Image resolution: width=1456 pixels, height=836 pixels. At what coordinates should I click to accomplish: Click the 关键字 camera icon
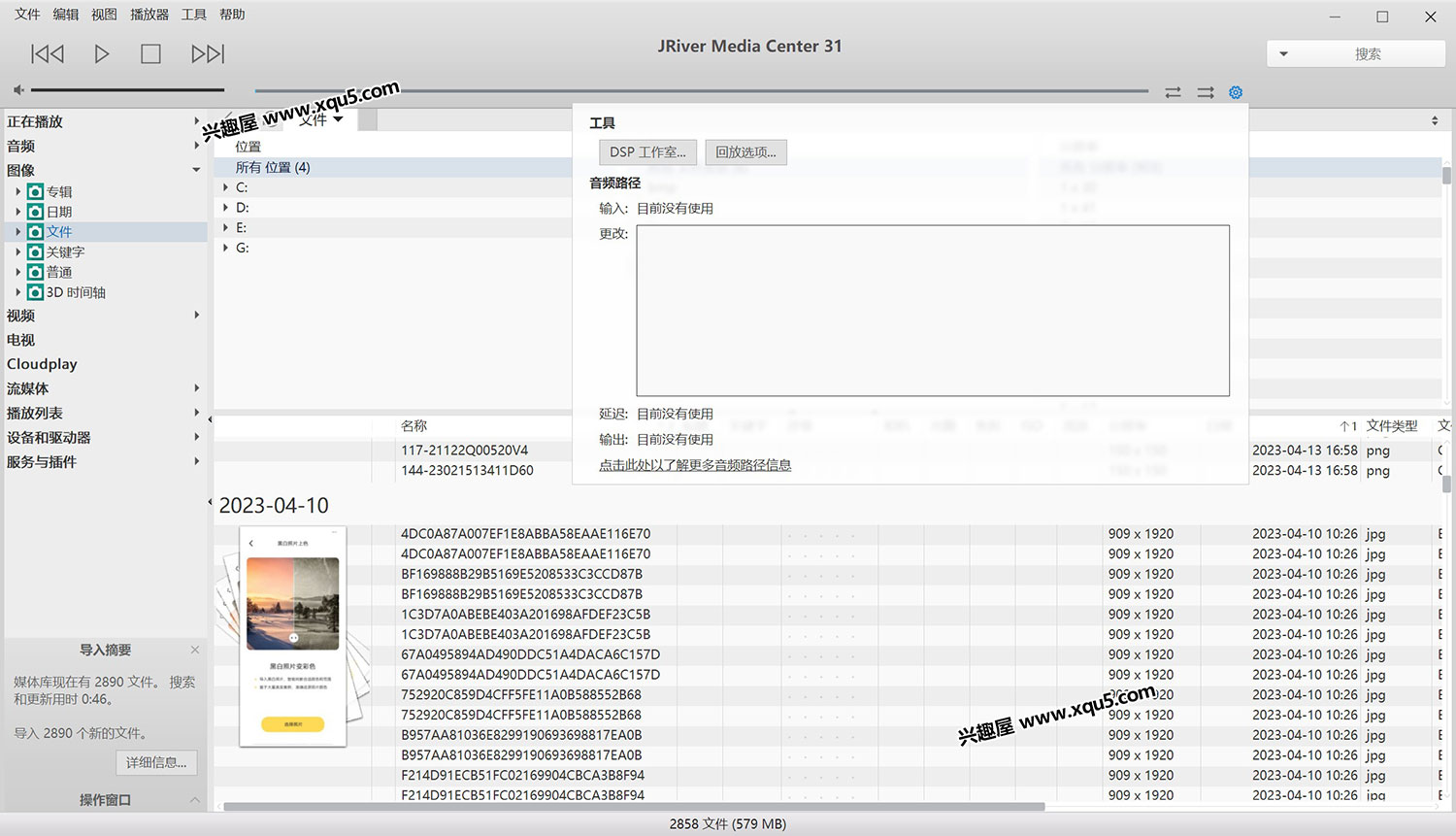coord(35,252)
